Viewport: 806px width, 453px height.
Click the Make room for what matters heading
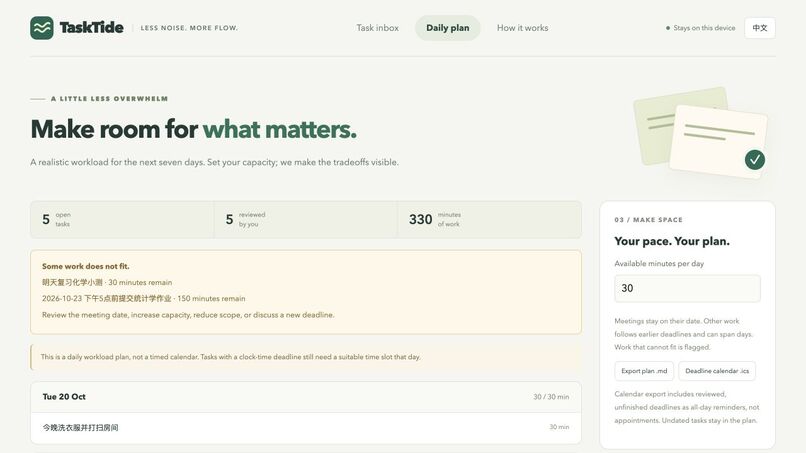click(193, 129)
